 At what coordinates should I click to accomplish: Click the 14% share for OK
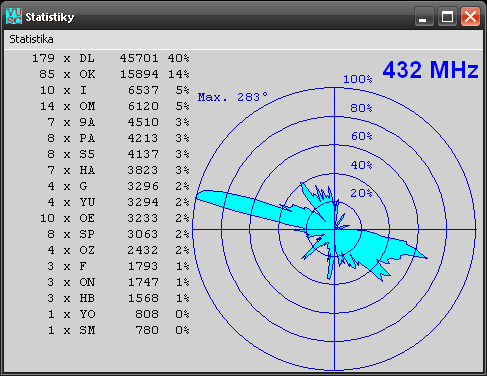(179, 74)
